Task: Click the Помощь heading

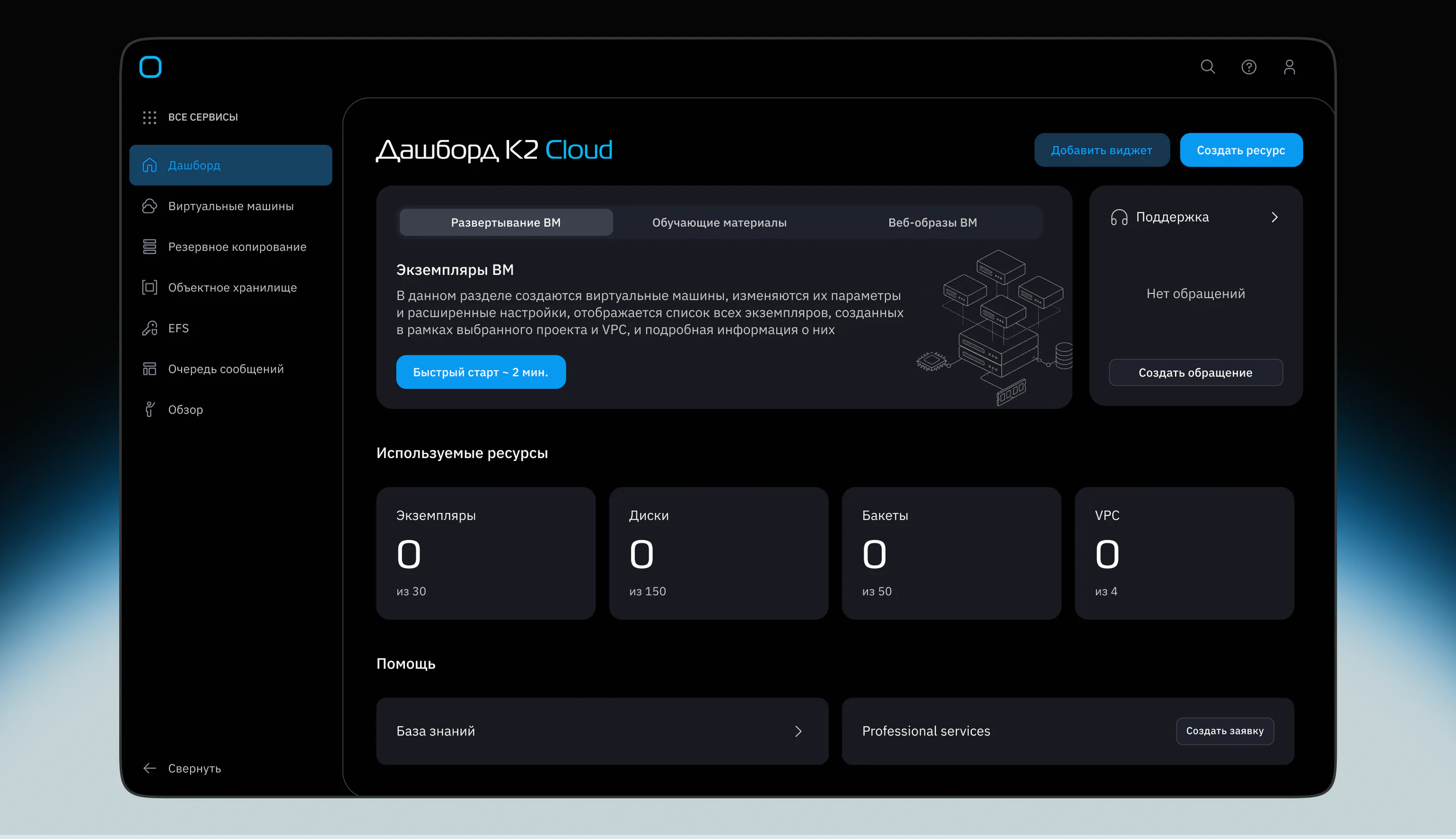Action: tap(406, 664)
